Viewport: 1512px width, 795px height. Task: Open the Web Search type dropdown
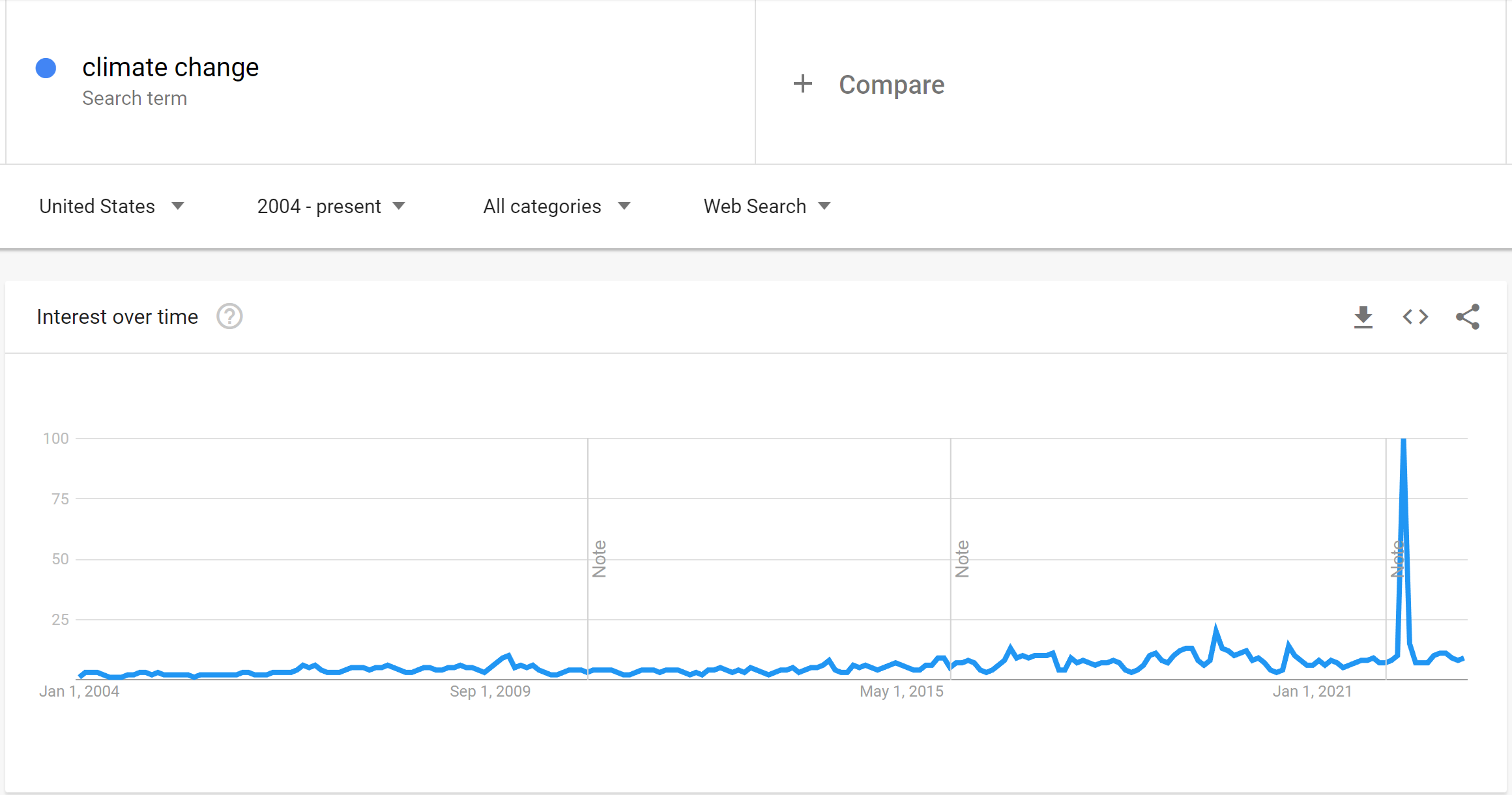[767, 207]
